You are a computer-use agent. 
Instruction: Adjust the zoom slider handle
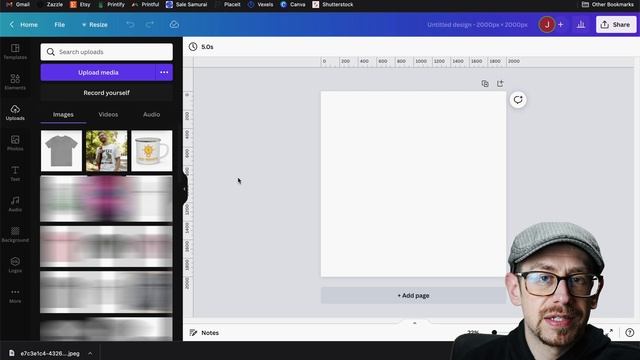[494, 333]
